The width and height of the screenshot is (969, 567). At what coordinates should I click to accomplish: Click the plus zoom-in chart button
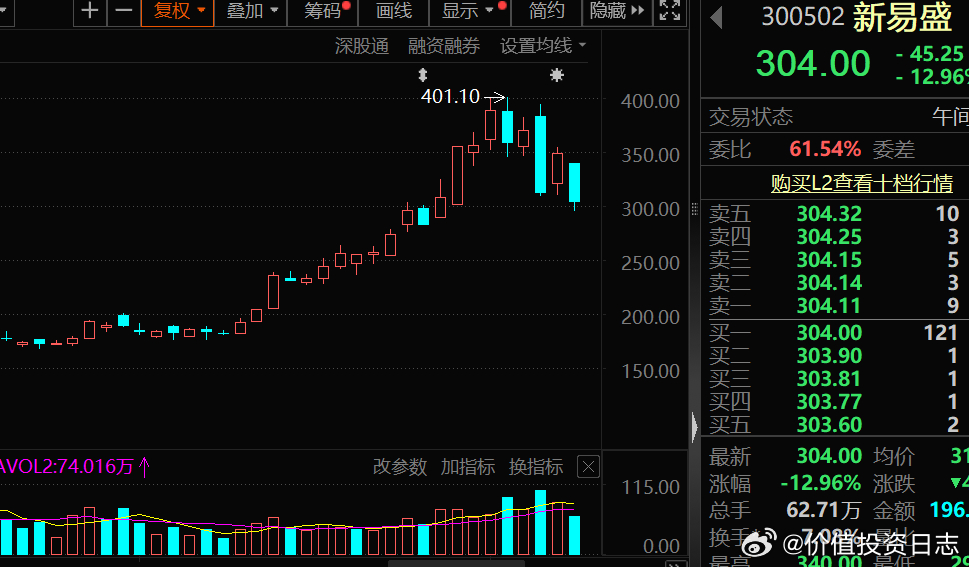tap(90, 11)
